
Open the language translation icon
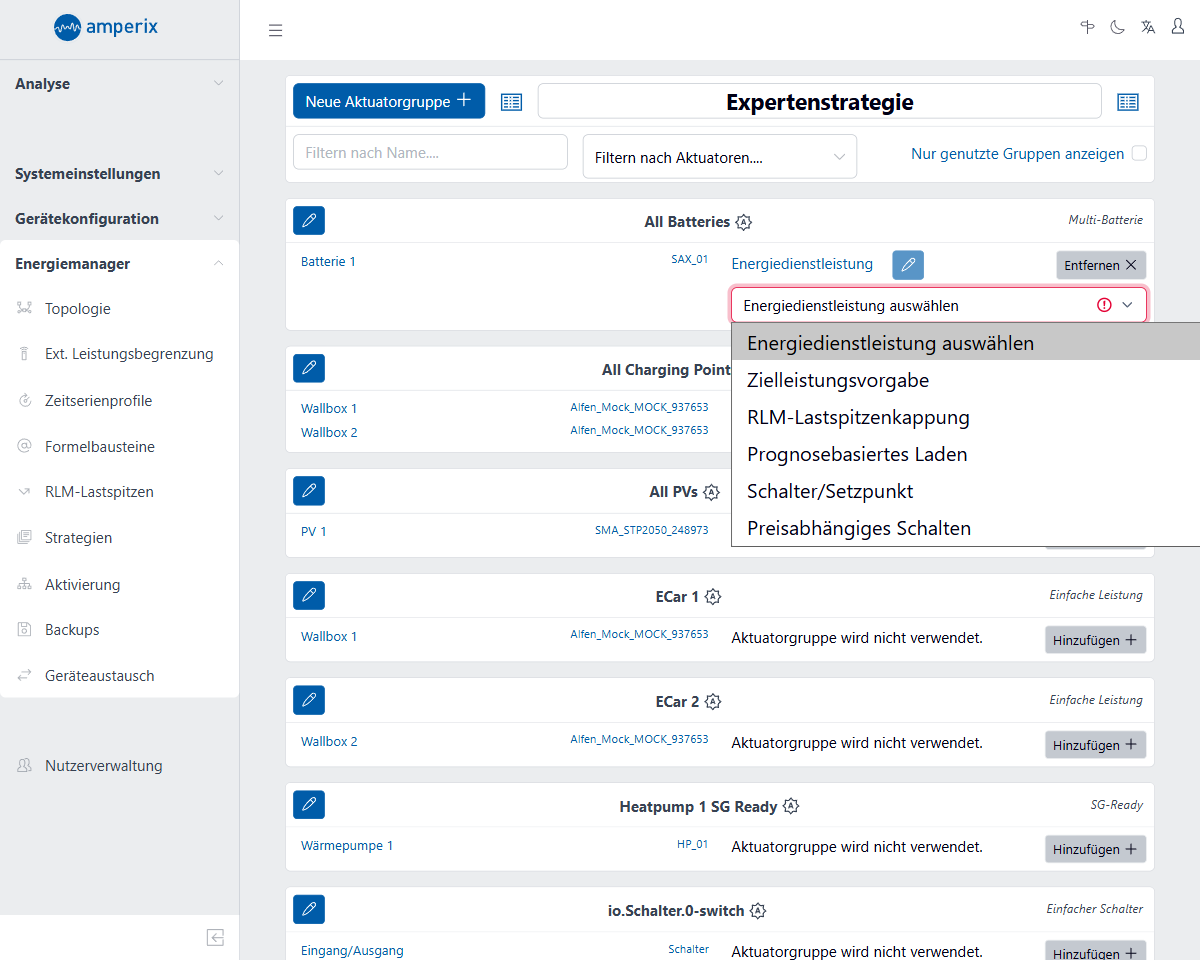pyautogui.click(x=1148, y=27)
